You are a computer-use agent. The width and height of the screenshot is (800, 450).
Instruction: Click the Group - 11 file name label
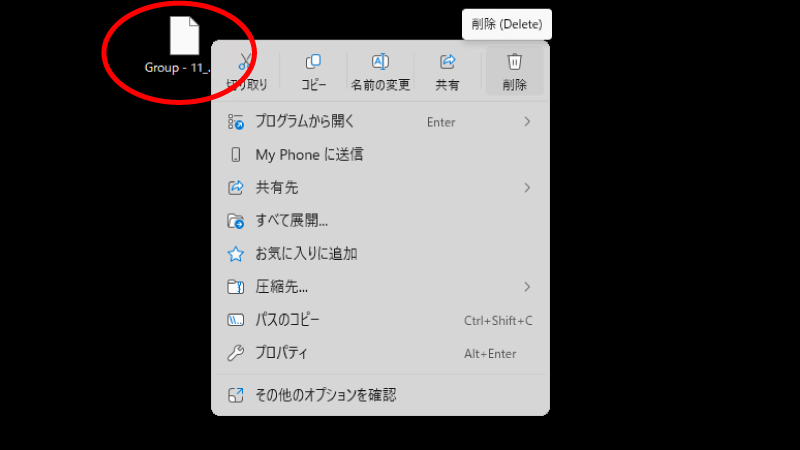(177, 69)
